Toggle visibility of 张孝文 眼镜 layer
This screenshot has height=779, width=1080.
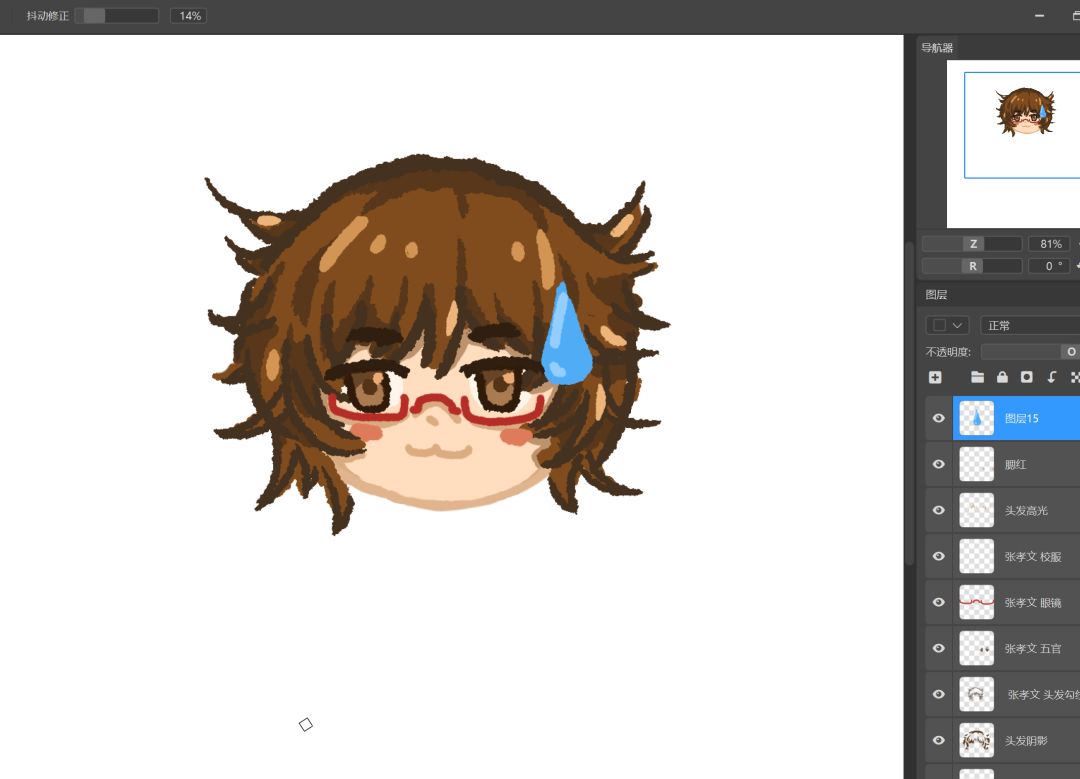point(938,602)
